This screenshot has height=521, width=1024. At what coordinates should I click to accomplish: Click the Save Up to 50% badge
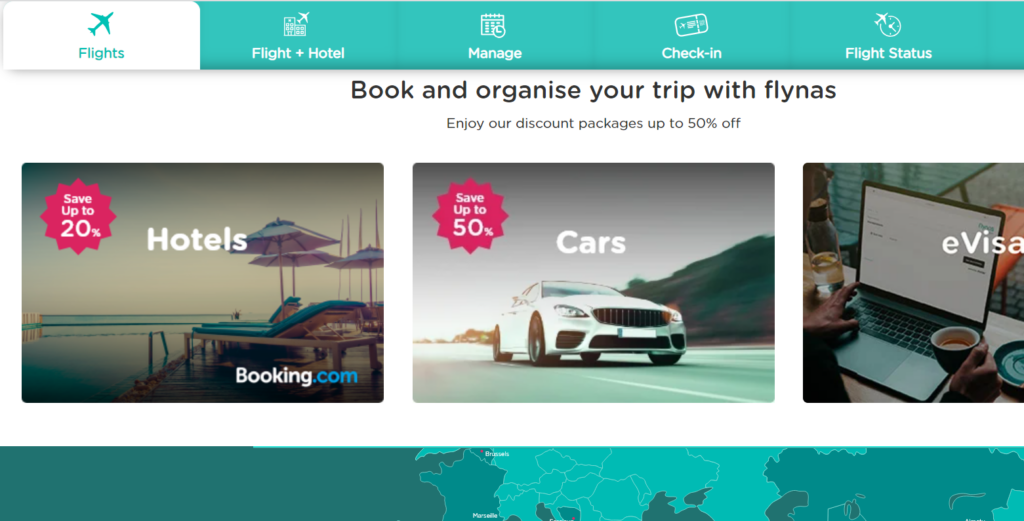click(470, 216)
